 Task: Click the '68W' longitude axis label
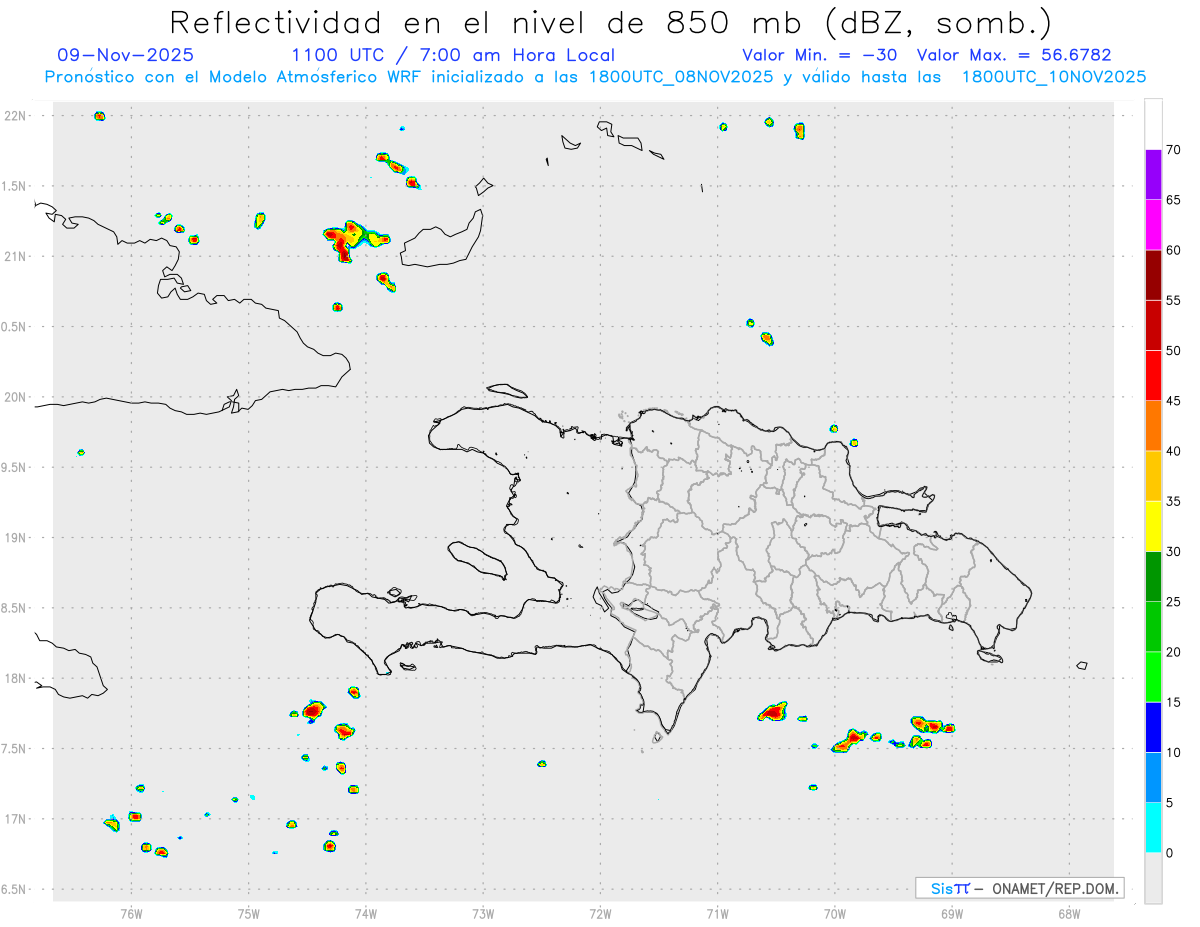point(1069,913)
